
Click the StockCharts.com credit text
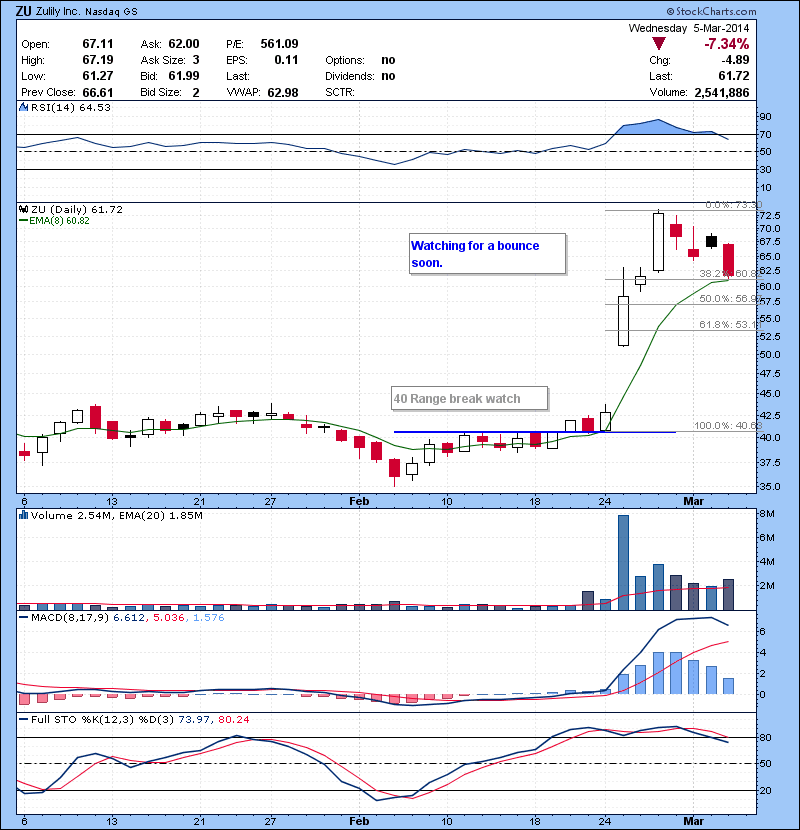[x=711, y=12]
